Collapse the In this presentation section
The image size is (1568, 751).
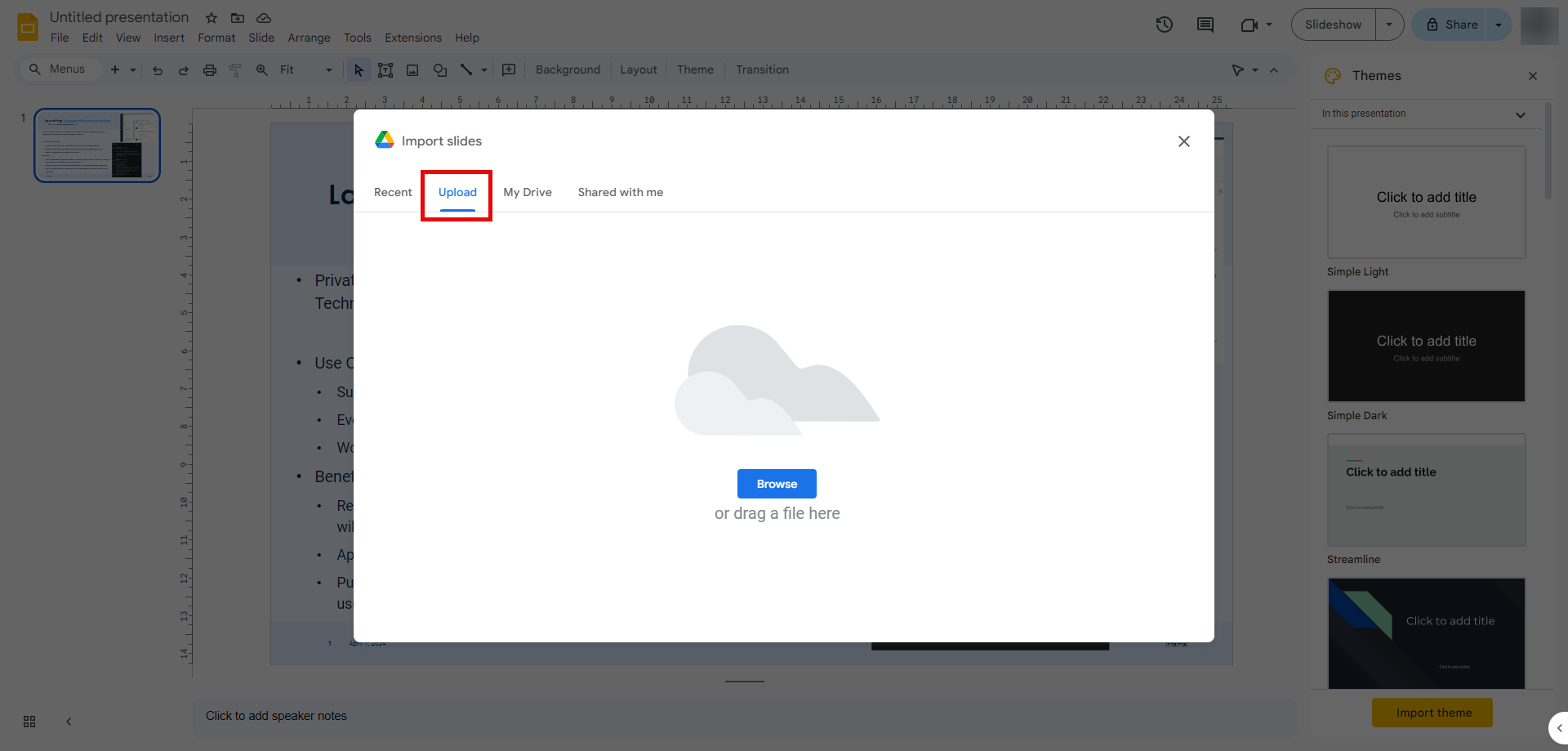click(x=1521, y=114)
